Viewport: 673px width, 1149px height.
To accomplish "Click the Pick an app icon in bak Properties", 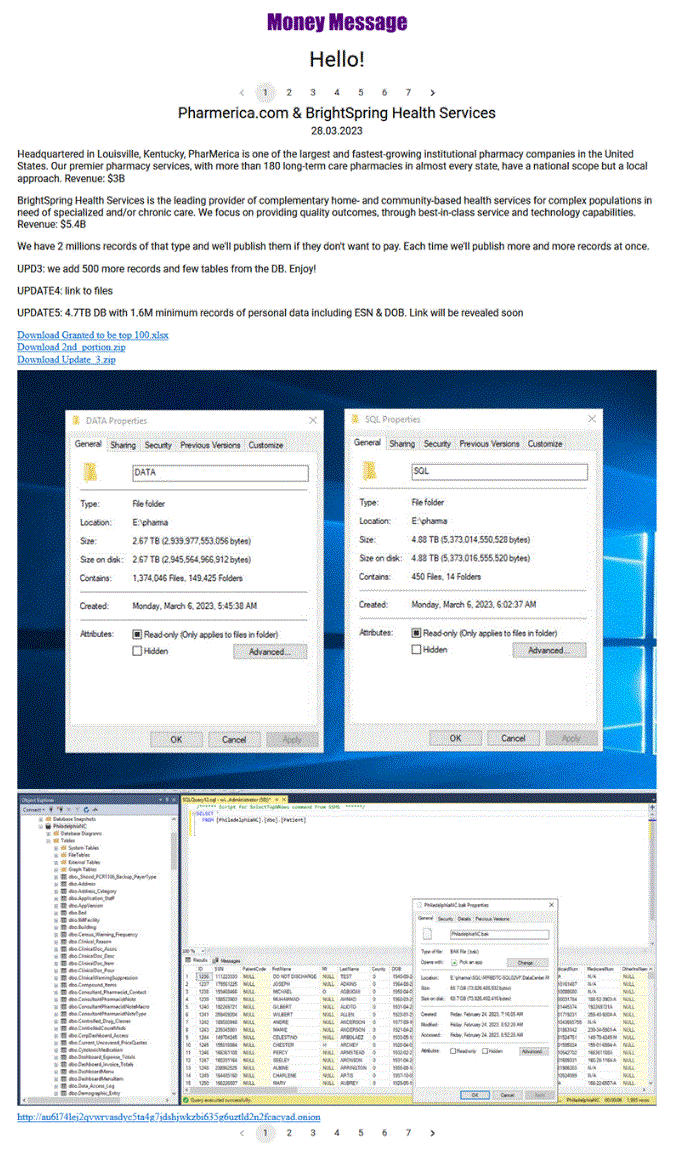I will tap(454, 963).
